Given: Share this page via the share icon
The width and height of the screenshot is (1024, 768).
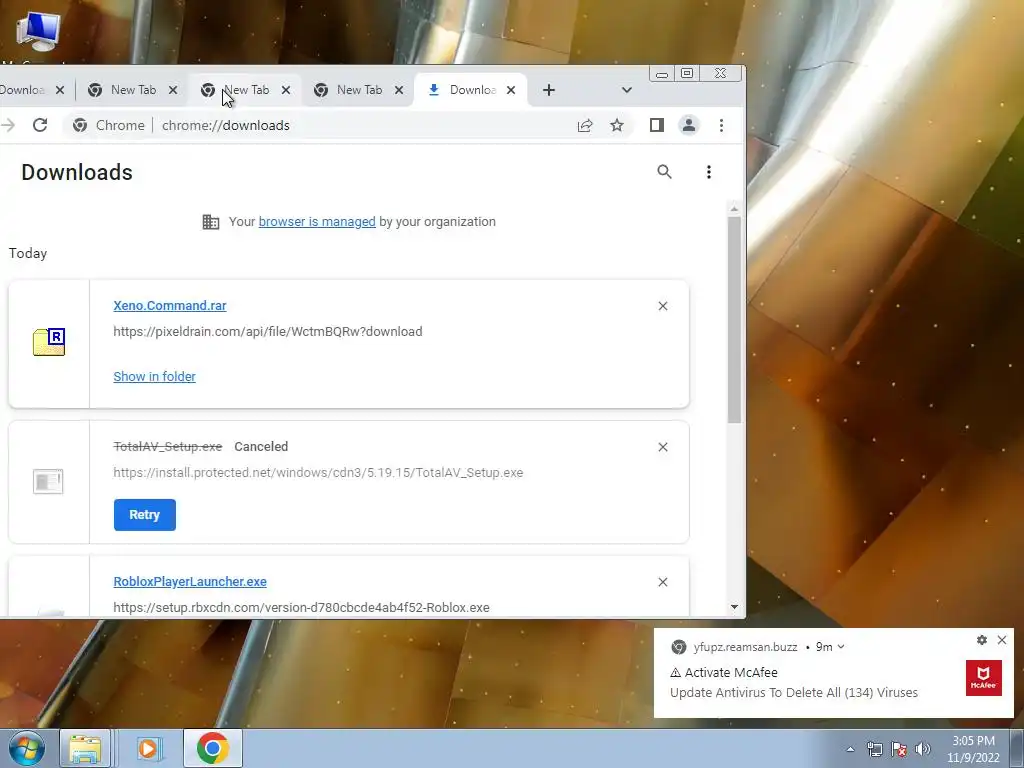Looking at the screenshot, I should (584, 125).
